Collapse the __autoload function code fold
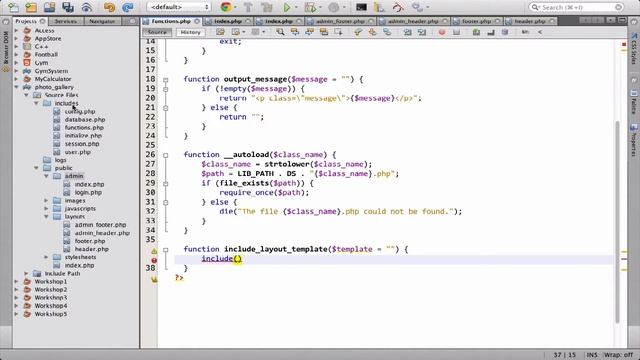Screen dimensions: 640x360 (x=165, y=155)
